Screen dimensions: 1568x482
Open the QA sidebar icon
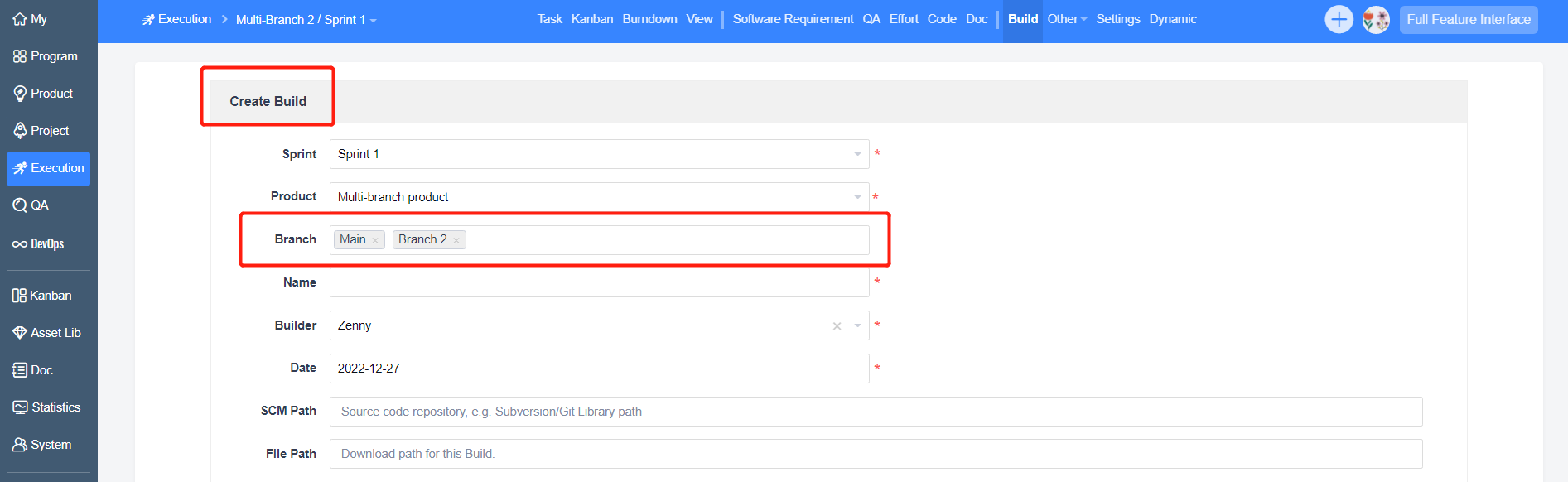click(20, 205)
